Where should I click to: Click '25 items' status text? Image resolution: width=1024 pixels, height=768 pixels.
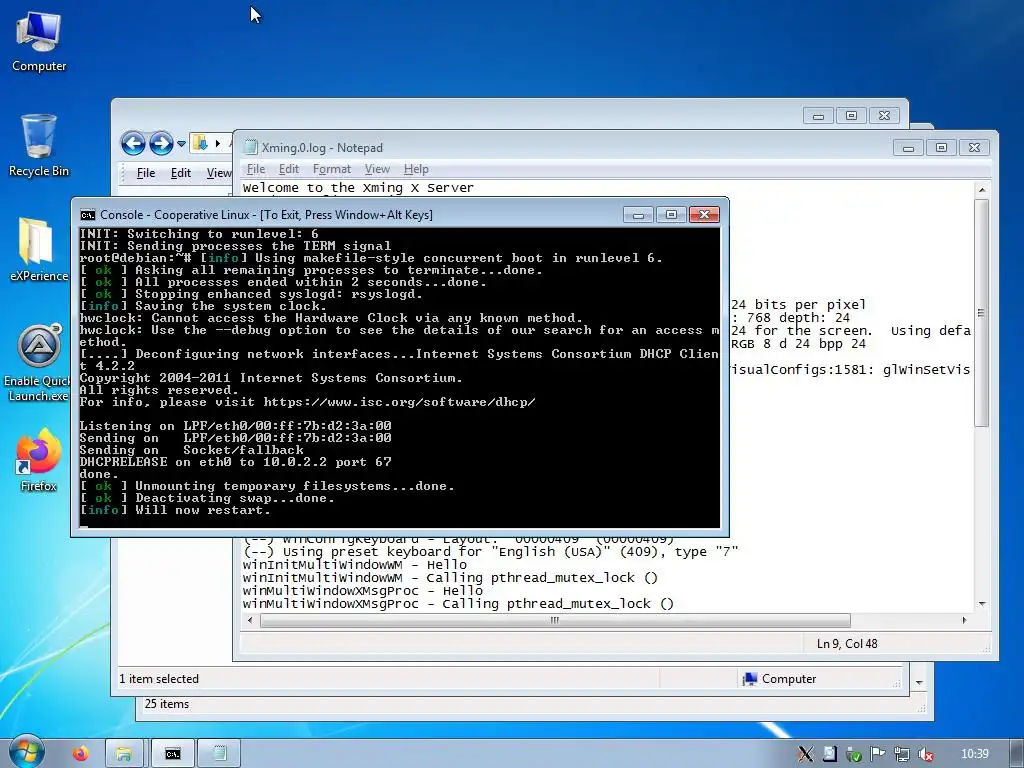[167, 704]
